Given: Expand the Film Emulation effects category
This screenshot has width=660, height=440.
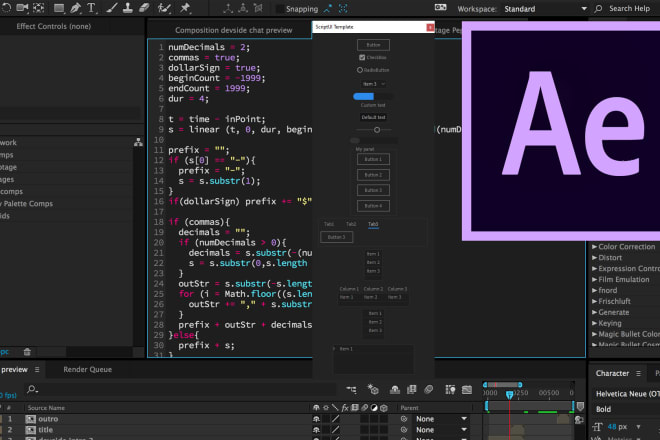Looking at the screenshot, I should tap(594, 280).
